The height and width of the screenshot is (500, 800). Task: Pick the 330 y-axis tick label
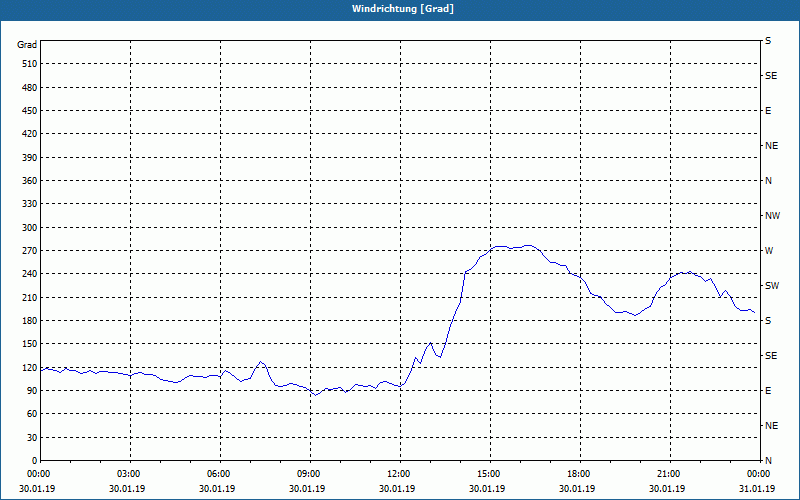click(30, 204)
